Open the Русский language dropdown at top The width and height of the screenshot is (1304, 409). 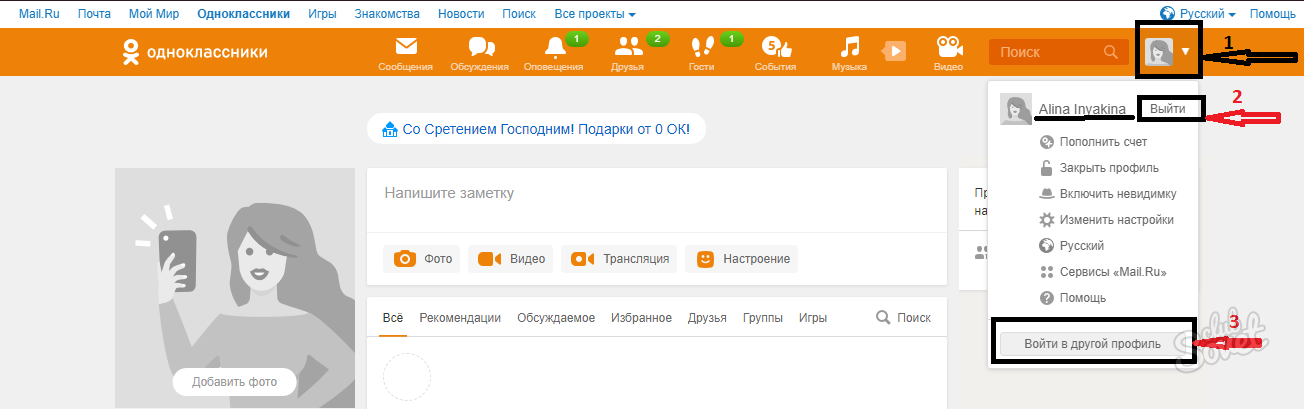(x=1198, y=14)
